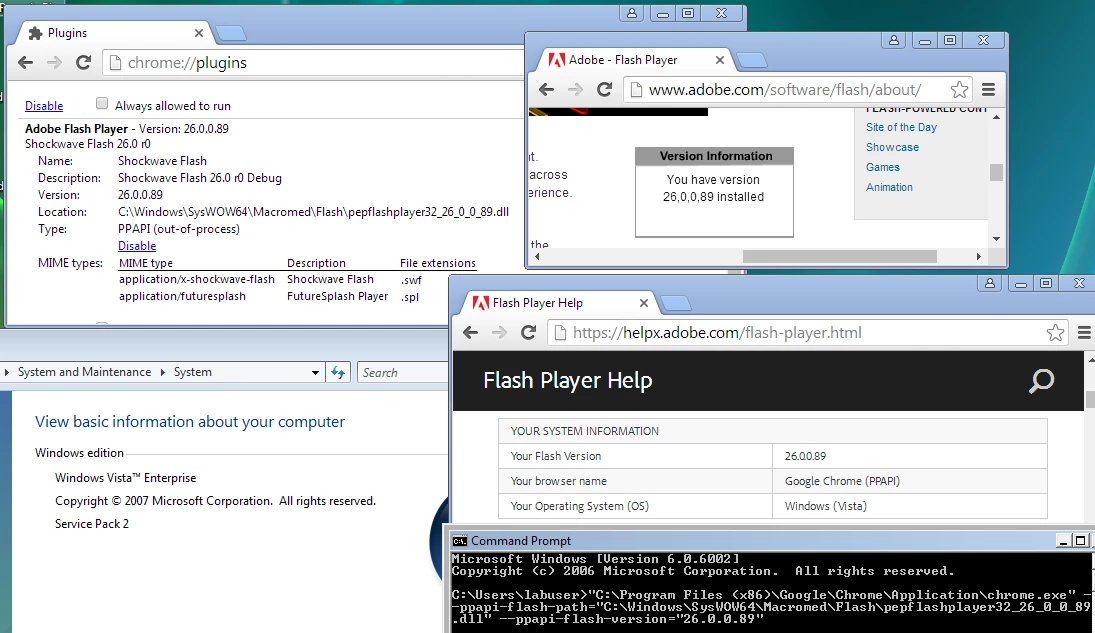
Task: Reload the adobe.com flash about page
Action: coord(605,89)
